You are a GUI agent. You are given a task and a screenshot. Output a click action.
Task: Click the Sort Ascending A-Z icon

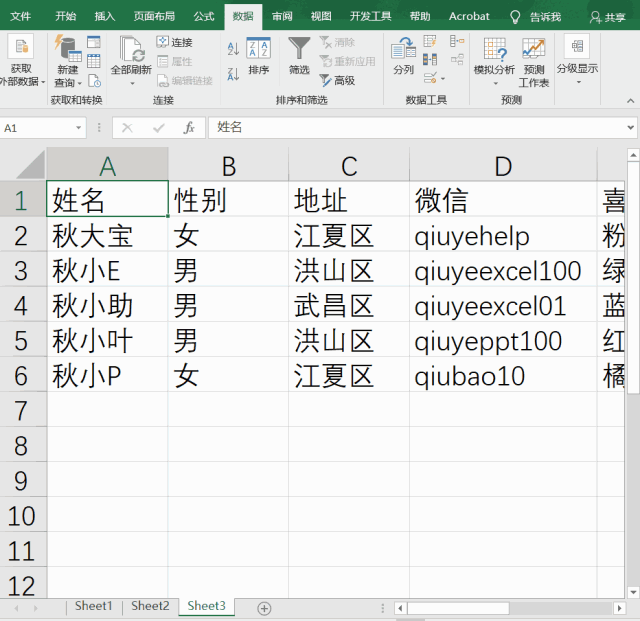click(233, 48)
